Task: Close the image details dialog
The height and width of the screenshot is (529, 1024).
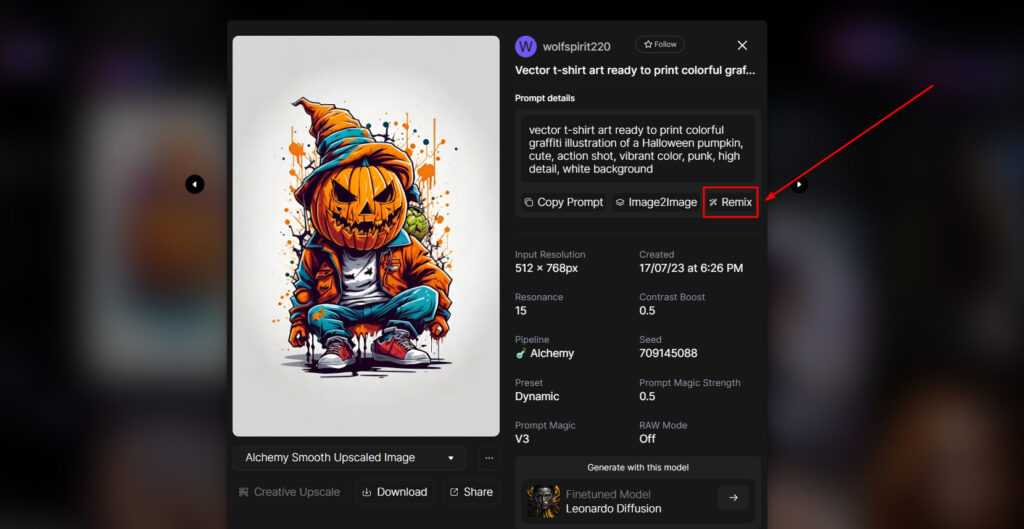Action: coord(742,45)
